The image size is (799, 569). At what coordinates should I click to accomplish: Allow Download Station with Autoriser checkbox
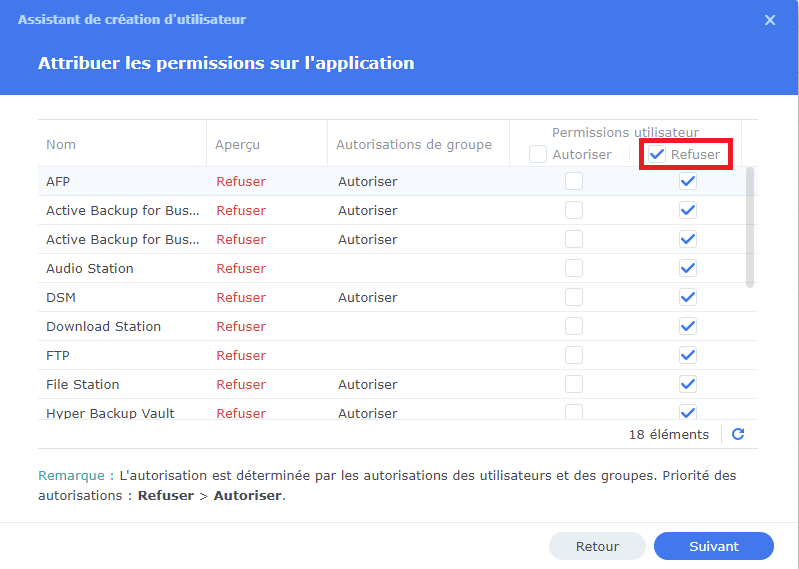pyautogui.click(x=574, y=326)
